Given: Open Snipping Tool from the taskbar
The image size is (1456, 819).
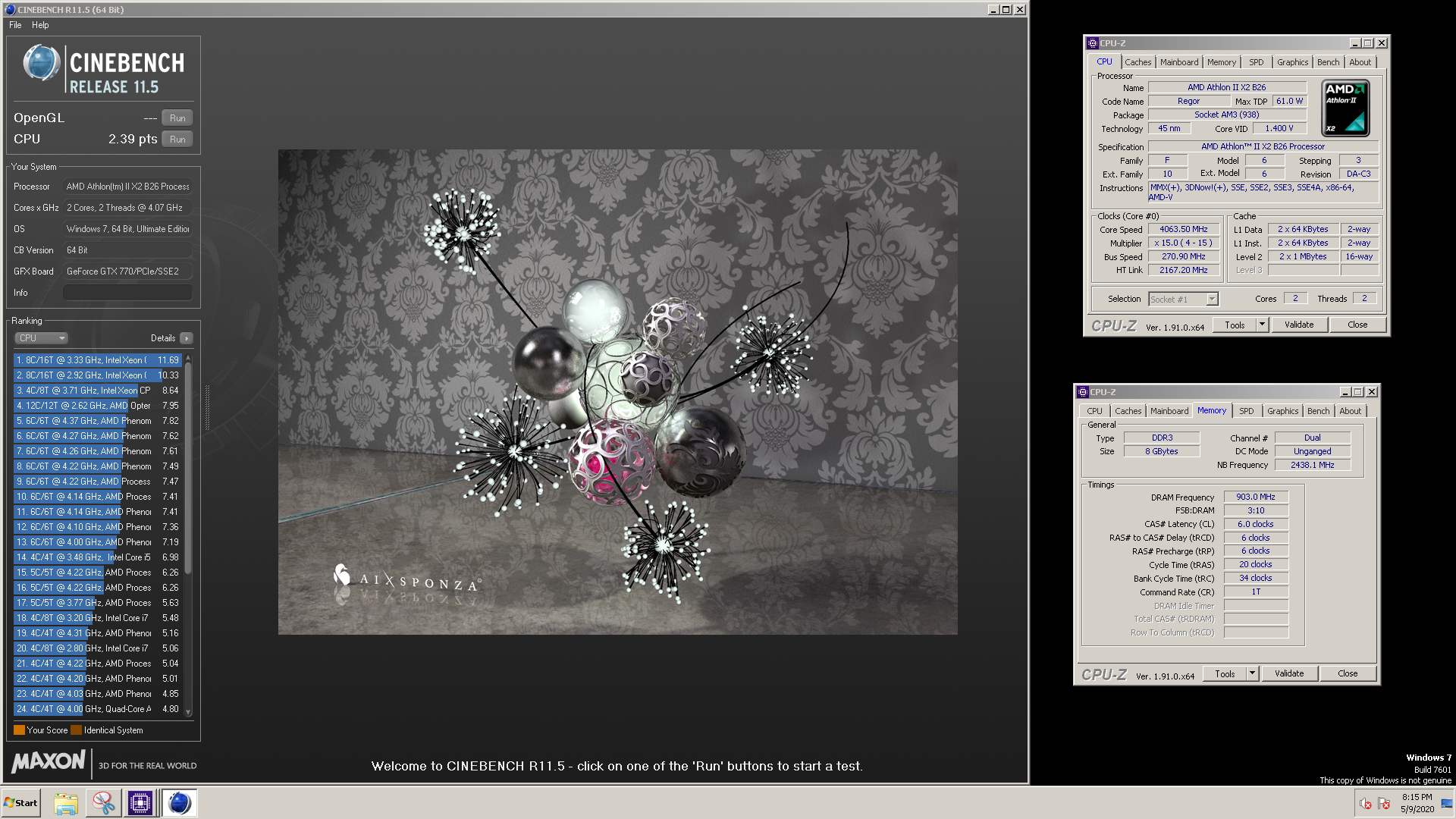Looking at the screenshot, I should pyautogui.click(x=103, y=803).
